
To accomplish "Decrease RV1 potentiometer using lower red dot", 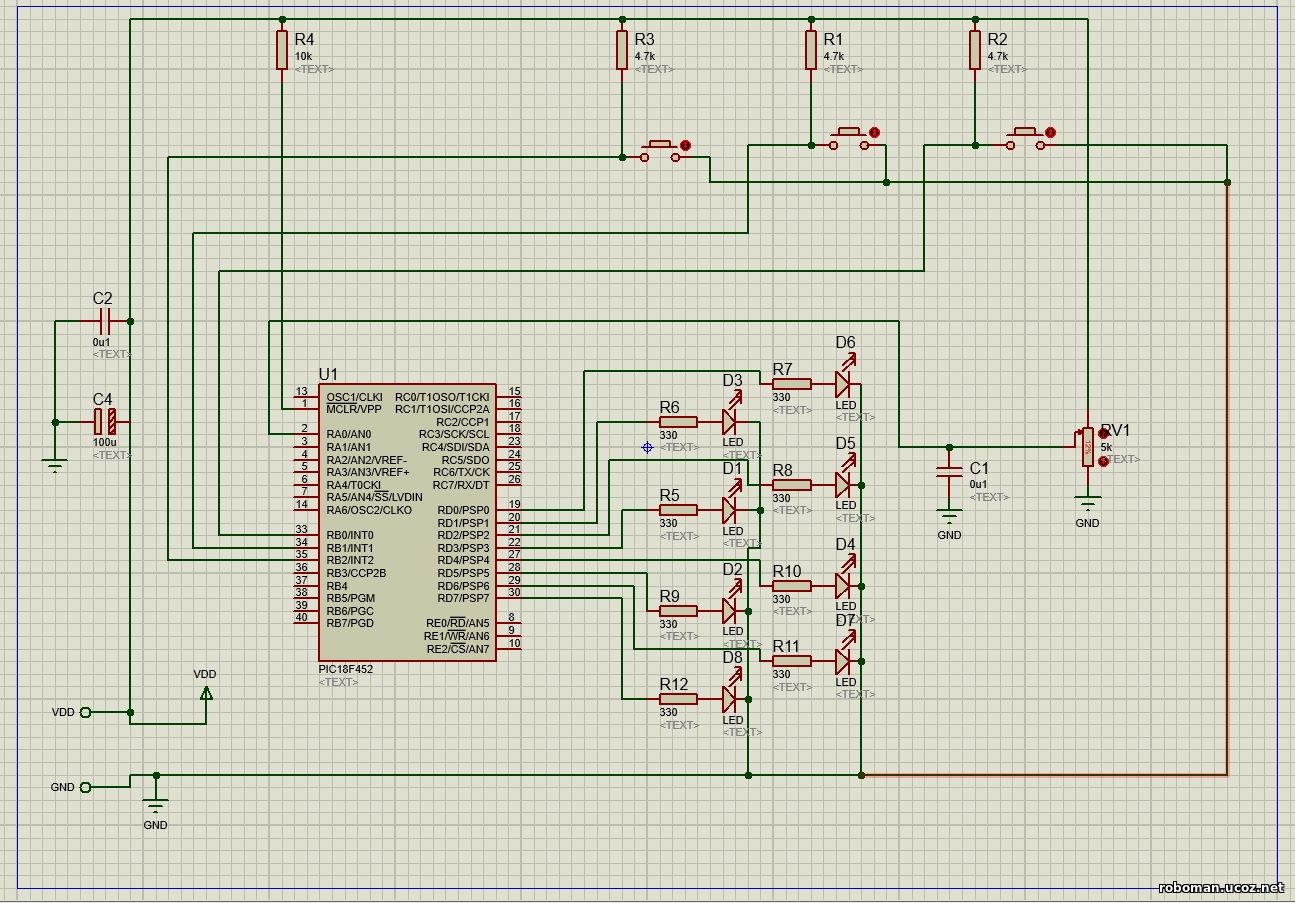I will pyautogui.click(x=1104, y=461).
